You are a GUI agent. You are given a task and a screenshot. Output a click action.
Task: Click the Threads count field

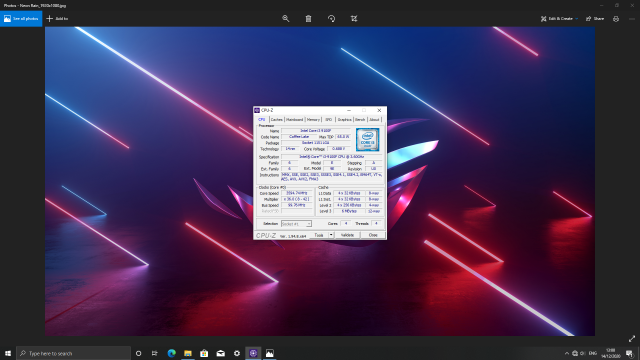(x=376, y=224)
